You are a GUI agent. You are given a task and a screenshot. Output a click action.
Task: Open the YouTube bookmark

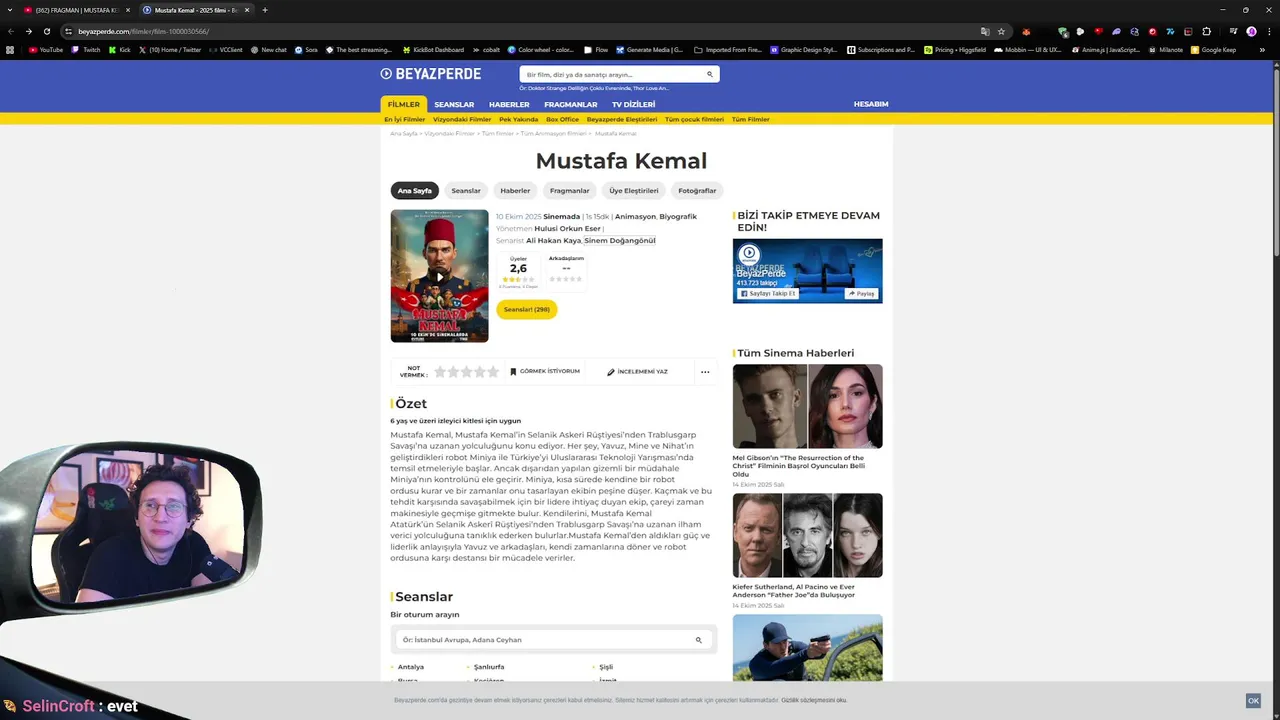click(46, 49)
